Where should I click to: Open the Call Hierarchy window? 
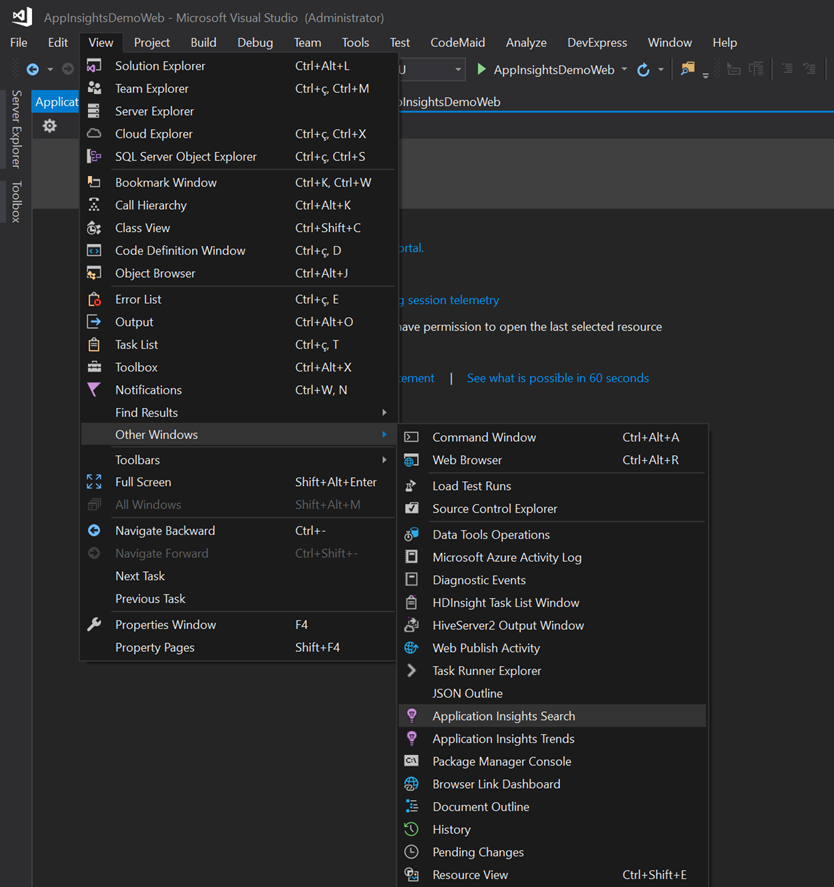click(238, 205)
